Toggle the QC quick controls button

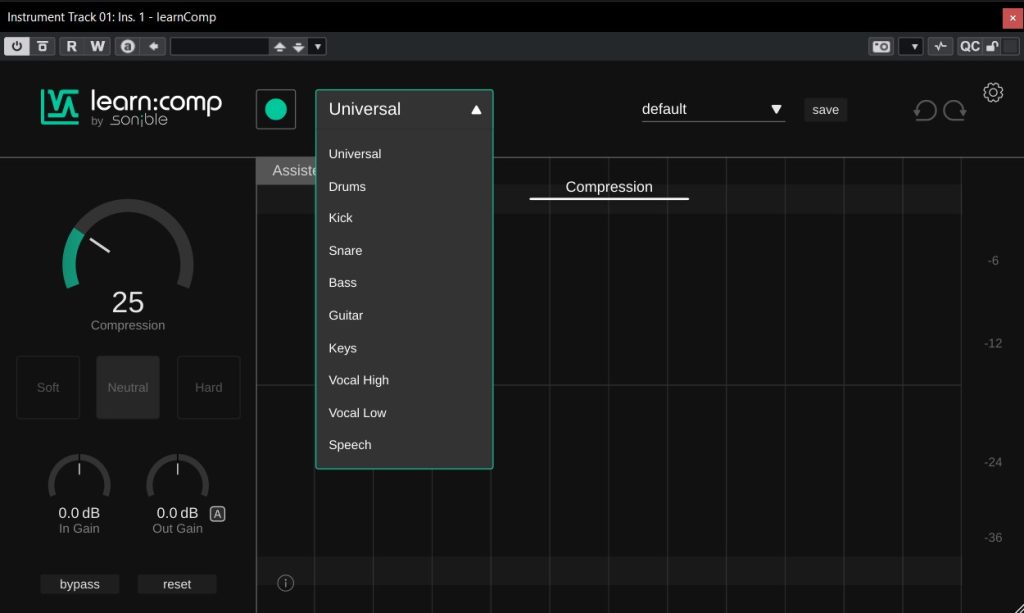pyautogui.click(x=969, y=46)
